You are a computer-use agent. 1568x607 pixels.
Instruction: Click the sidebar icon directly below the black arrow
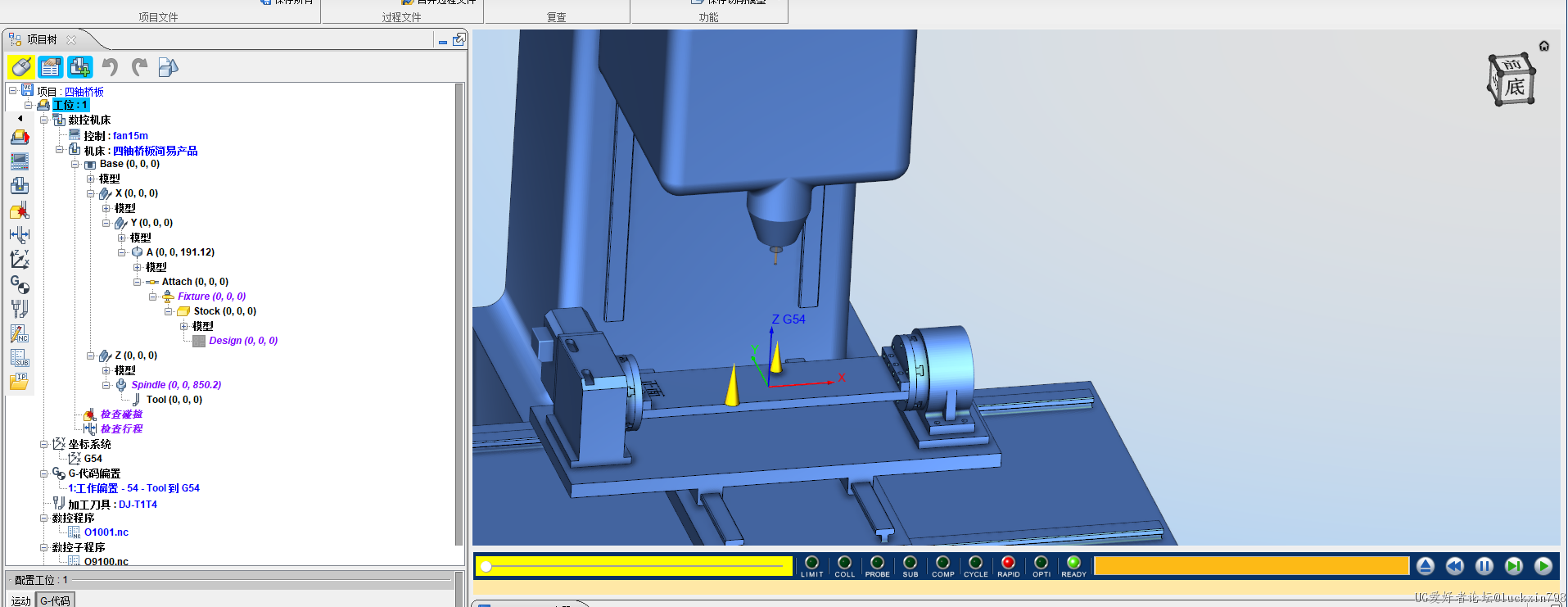tap(20, 137)
